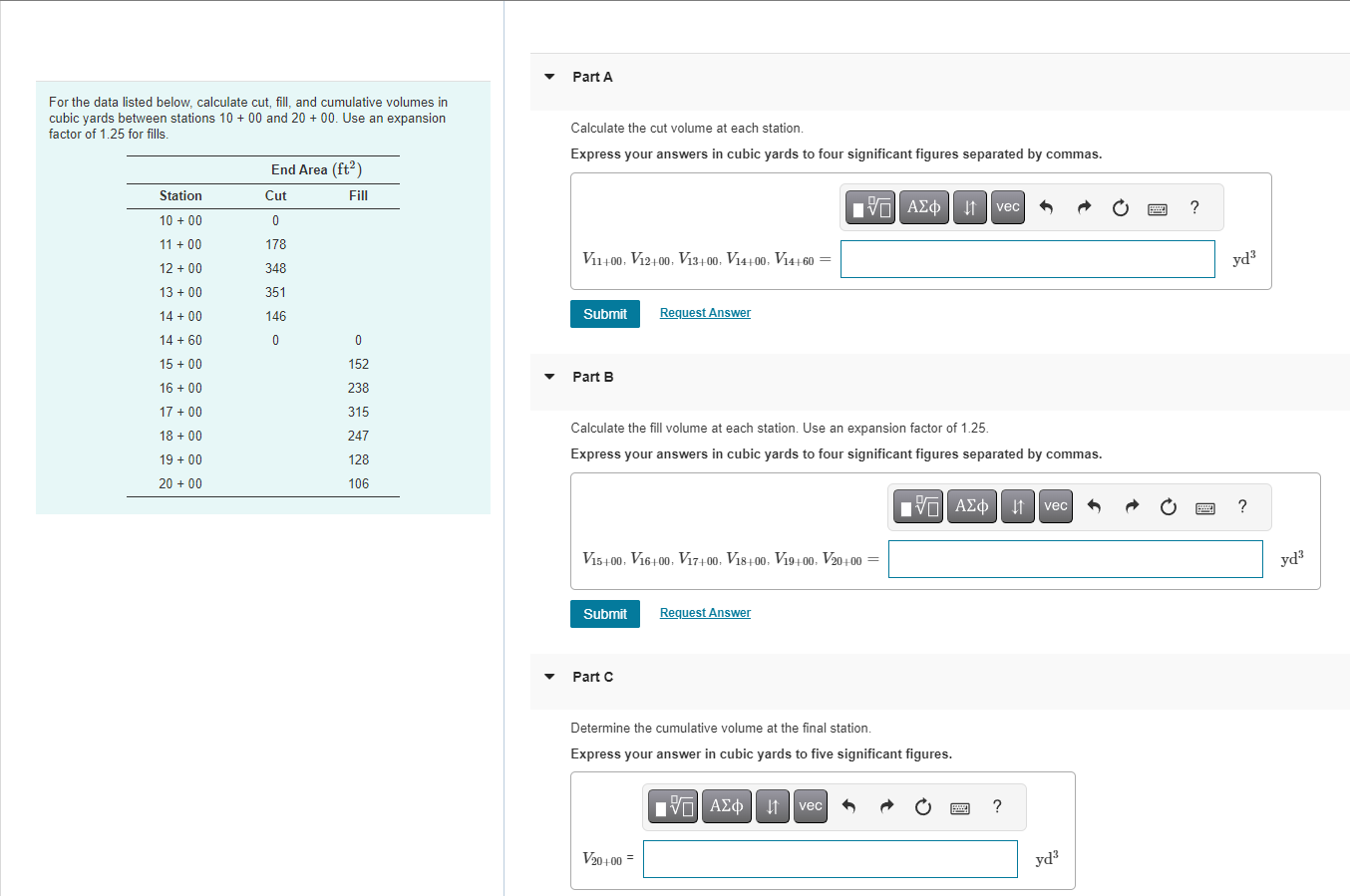Insert vec notation in Part B toolbar
The width and height of the screenshot is (1350, 896).
click(1056, 507)
